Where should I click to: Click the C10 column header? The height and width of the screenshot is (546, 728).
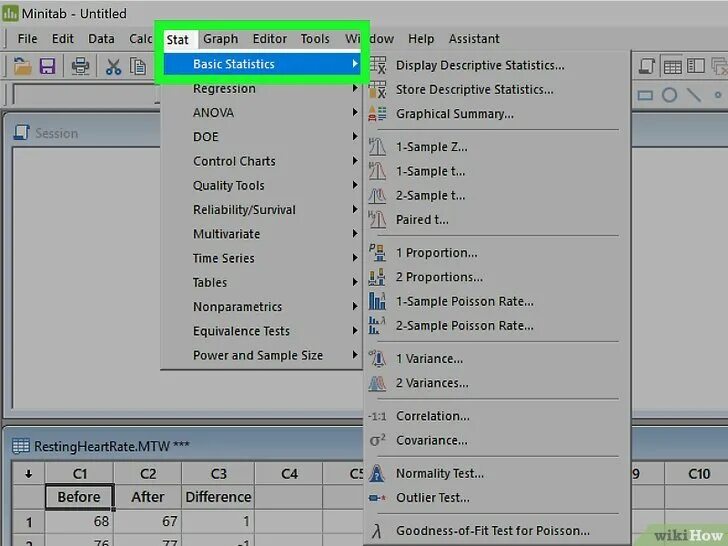pyautogui.click(x=699, y=474)
